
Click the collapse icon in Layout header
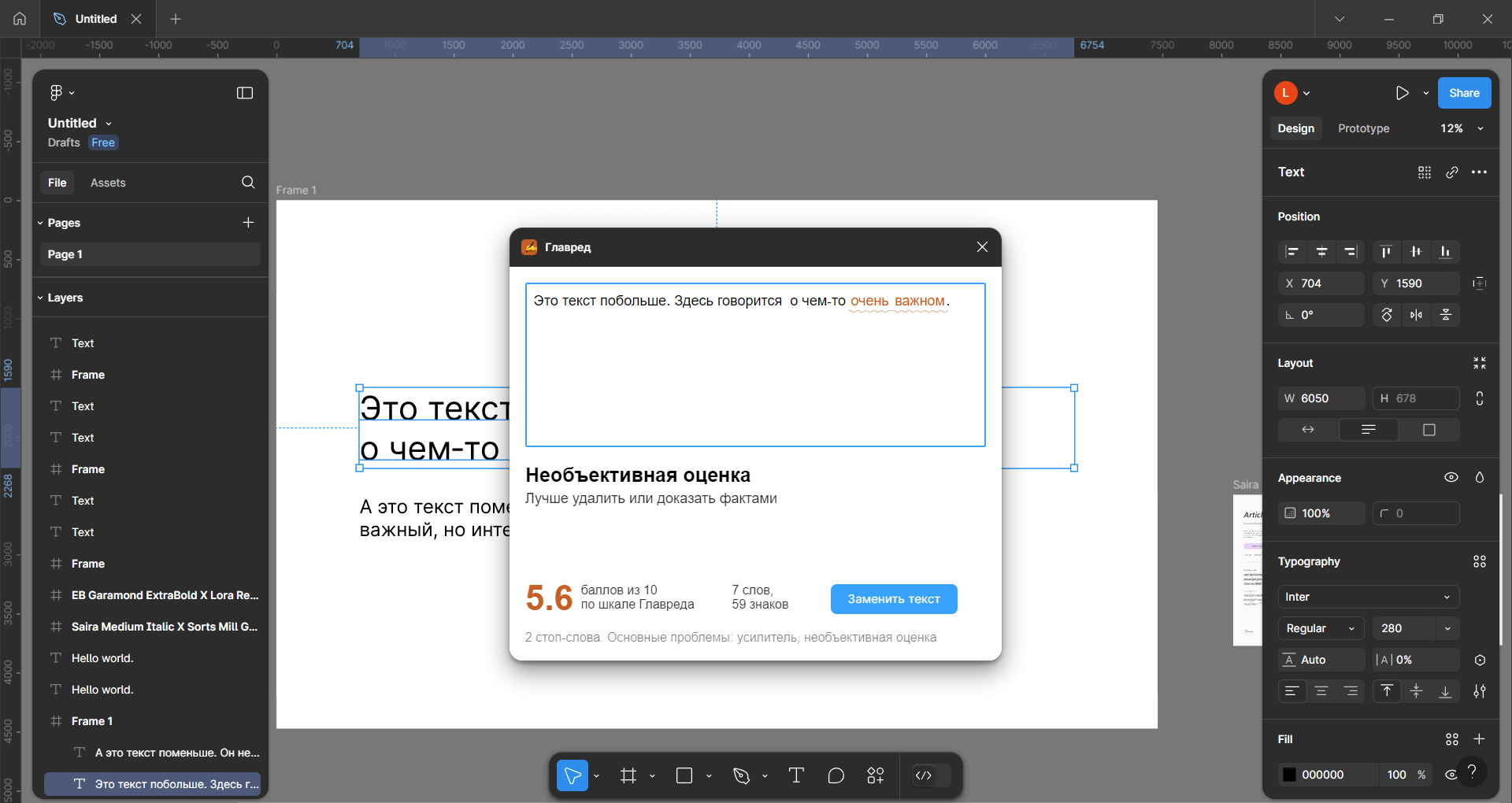1480,363
